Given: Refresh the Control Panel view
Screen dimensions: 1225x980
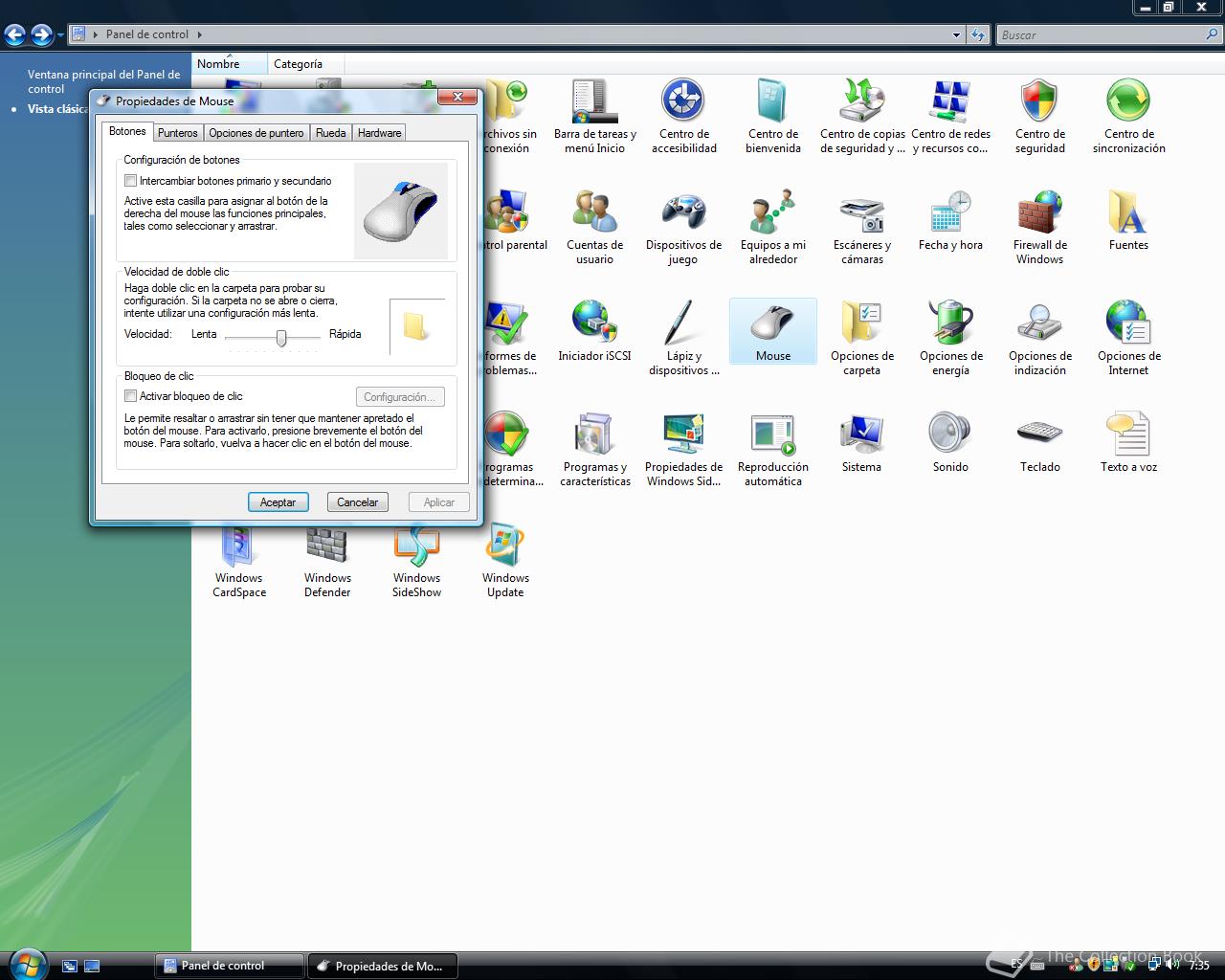Looking at the screenshot, I should point(977,34).
